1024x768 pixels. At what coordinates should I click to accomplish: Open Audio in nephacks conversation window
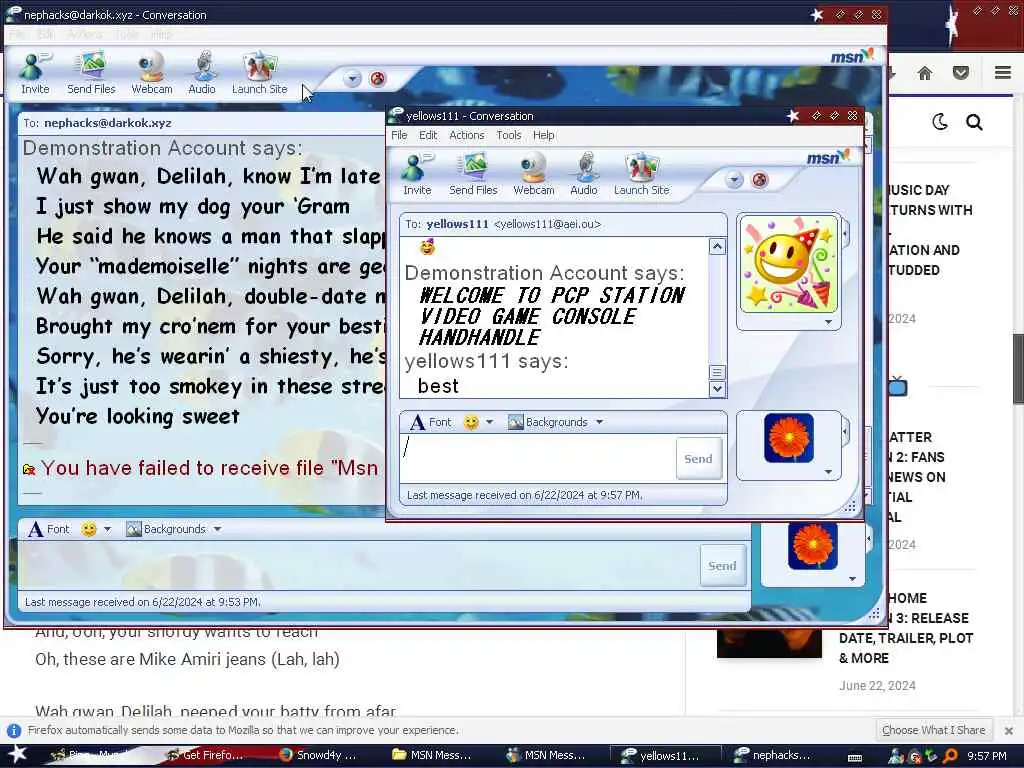tap(201, 72)
